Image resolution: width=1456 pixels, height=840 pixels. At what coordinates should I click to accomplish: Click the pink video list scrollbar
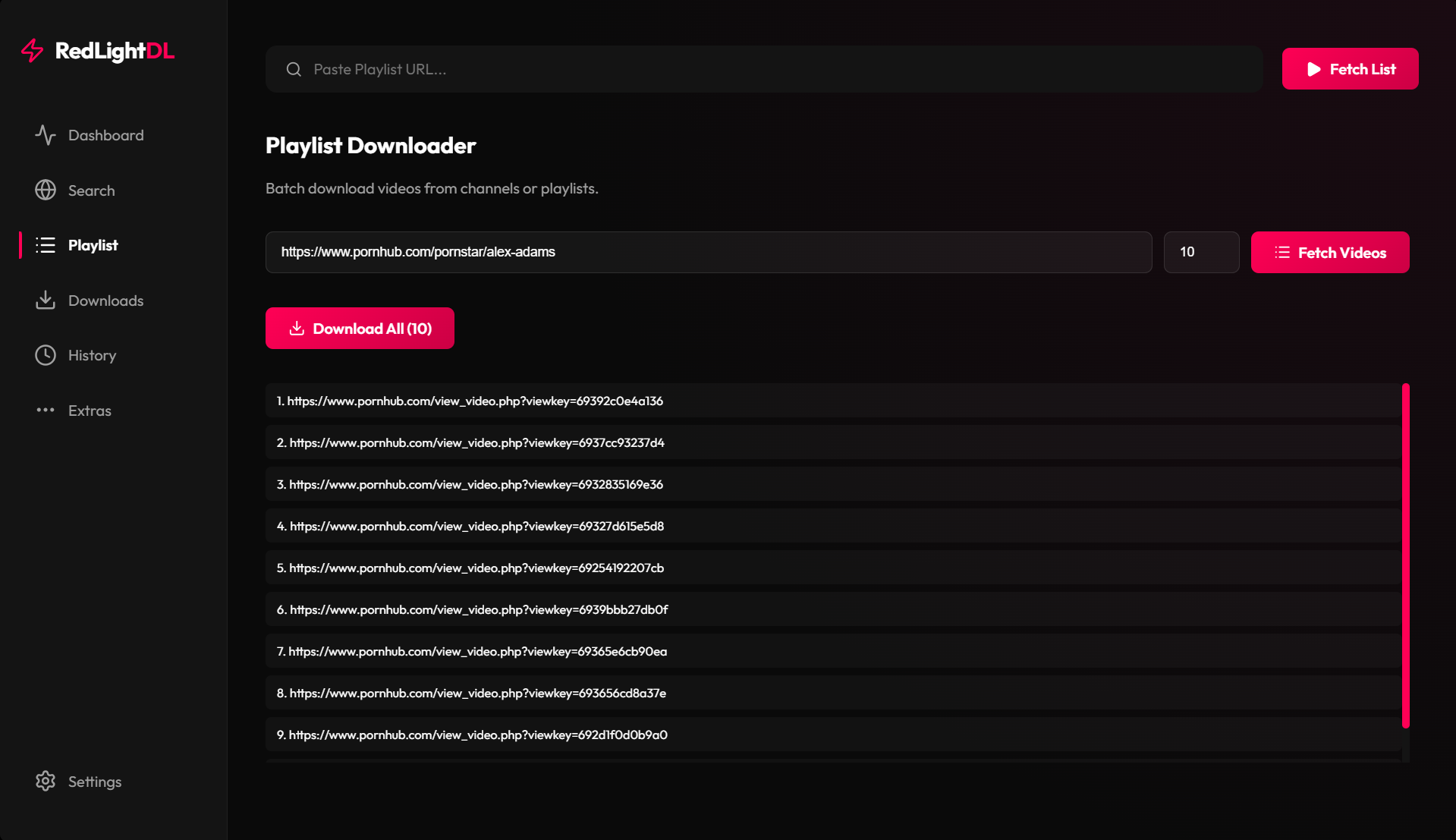click(x=1406, y=556)
